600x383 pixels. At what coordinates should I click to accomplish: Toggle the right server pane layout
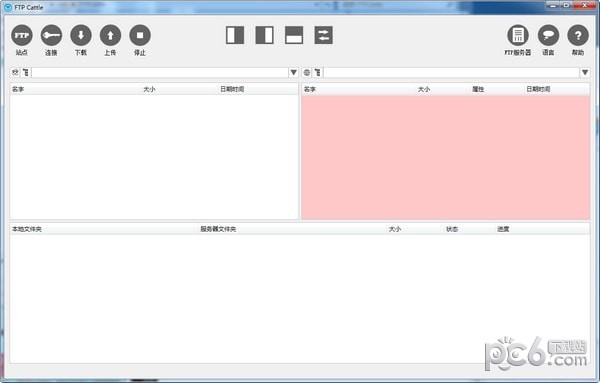[264, 35]
